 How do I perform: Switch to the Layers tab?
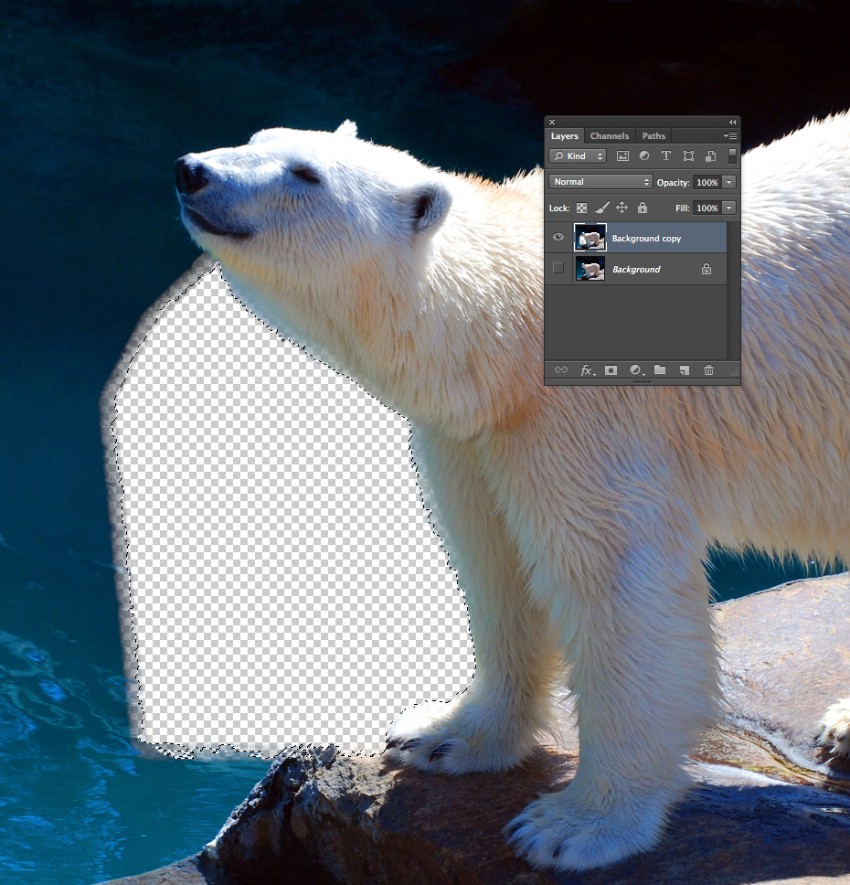tap(564, 136)
